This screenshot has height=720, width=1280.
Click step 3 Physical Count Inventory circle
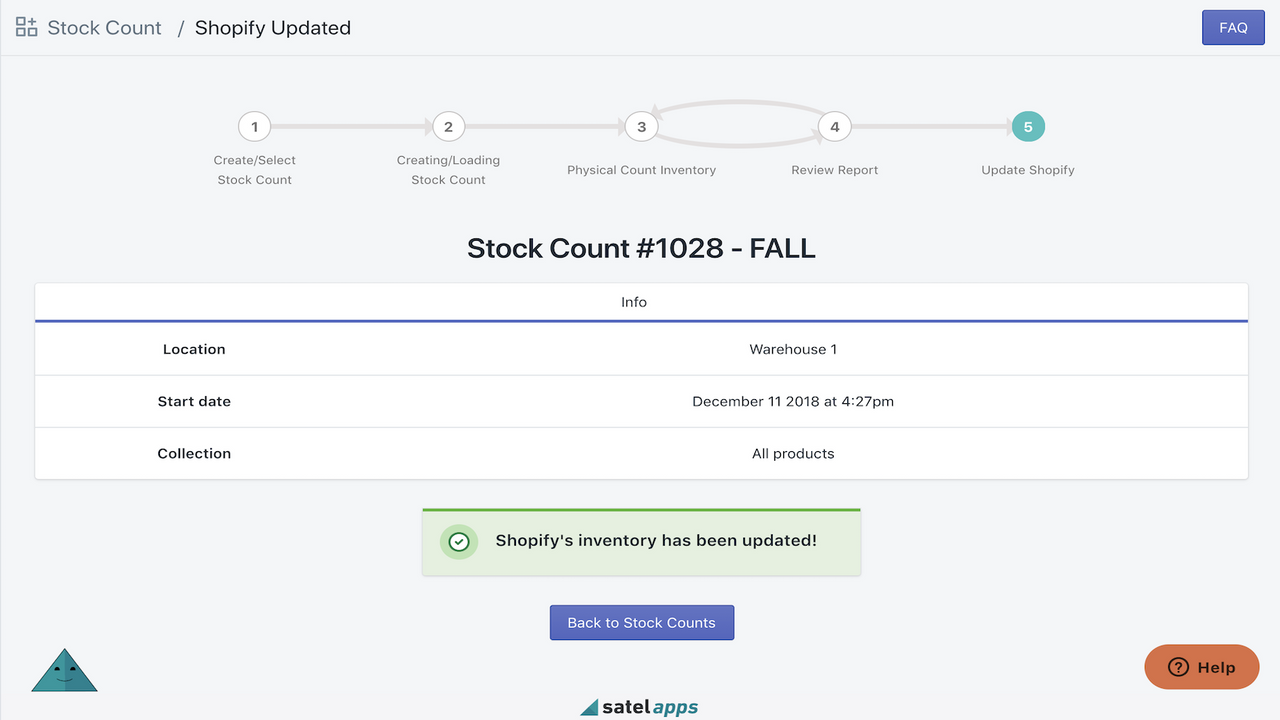641,126
